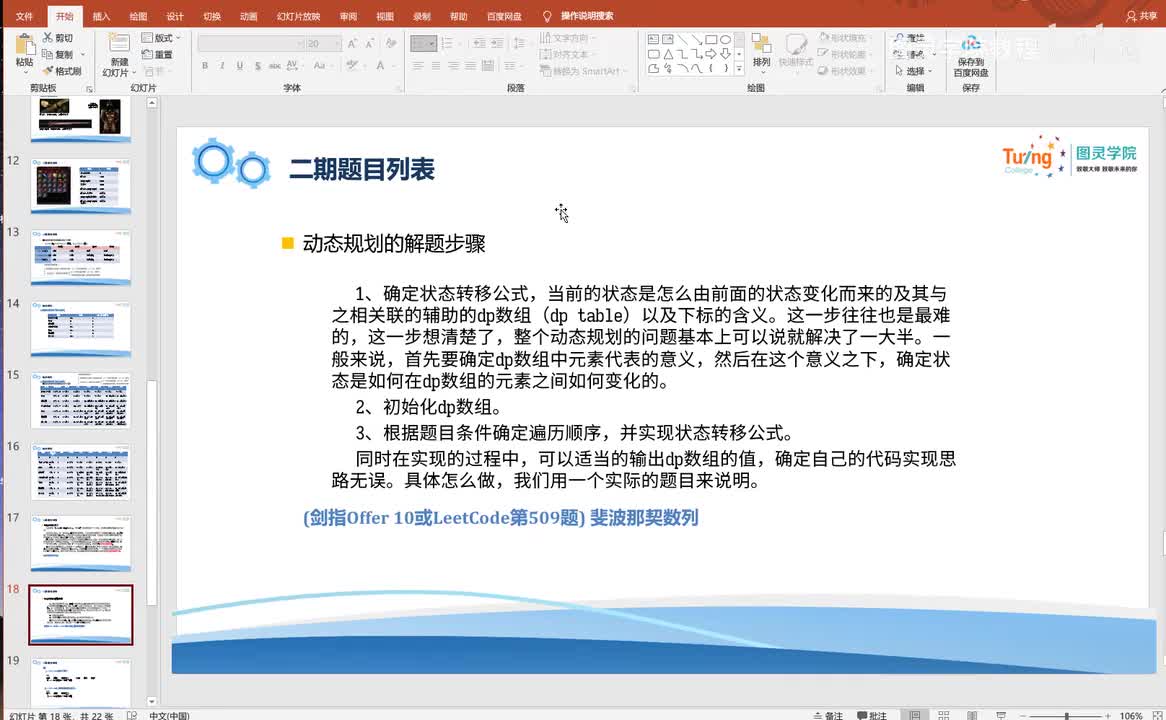The height and width of the screenshot is (720, 1166).
Task: Toggle normal view button in status bar
Action: [x=915, y=715]
